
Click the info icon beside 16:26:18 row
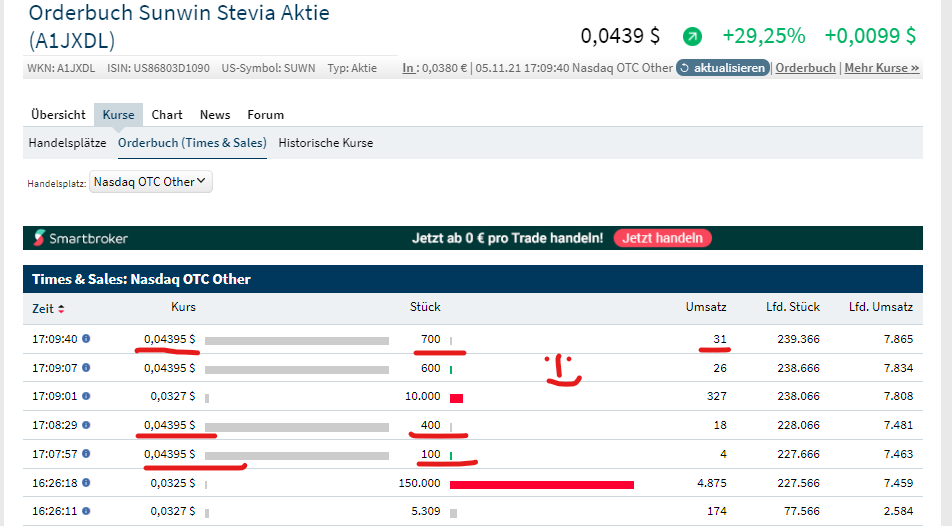pos(86,483)
